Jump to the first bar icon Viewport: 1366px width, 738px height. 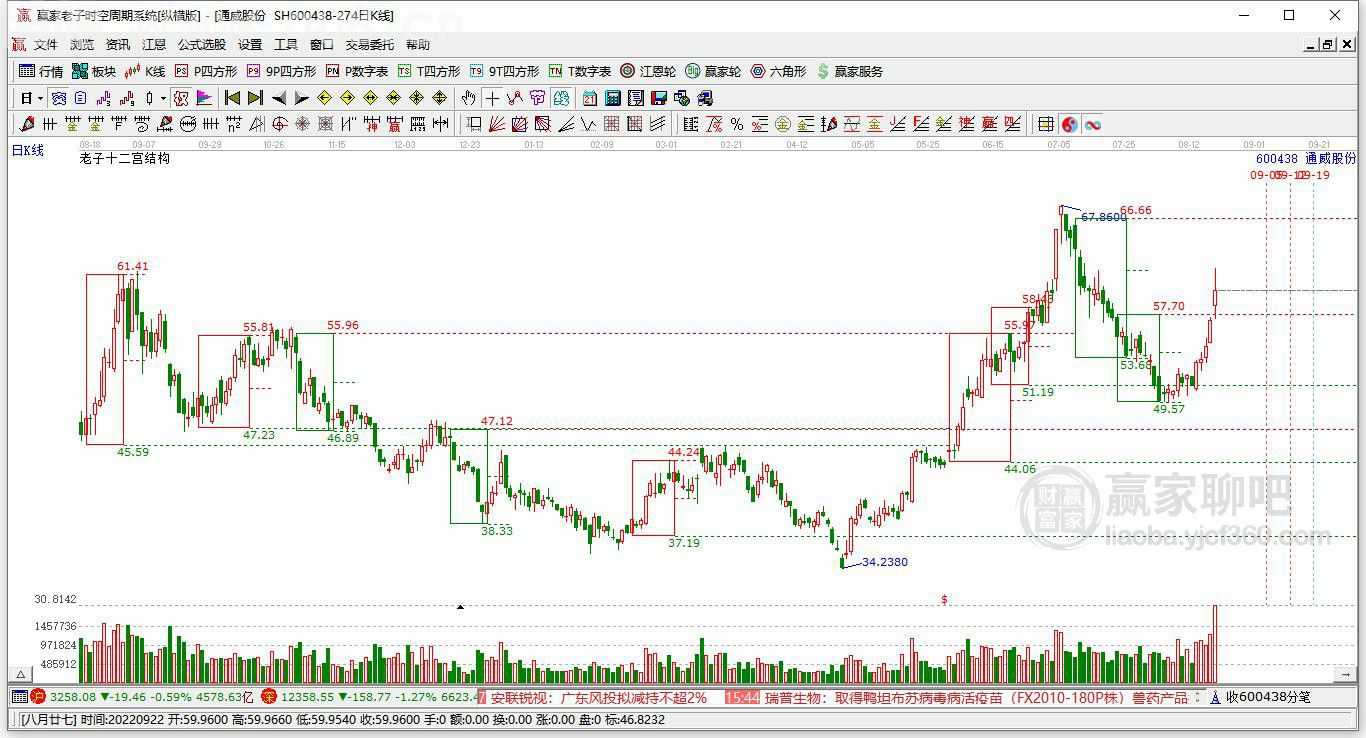231,98
